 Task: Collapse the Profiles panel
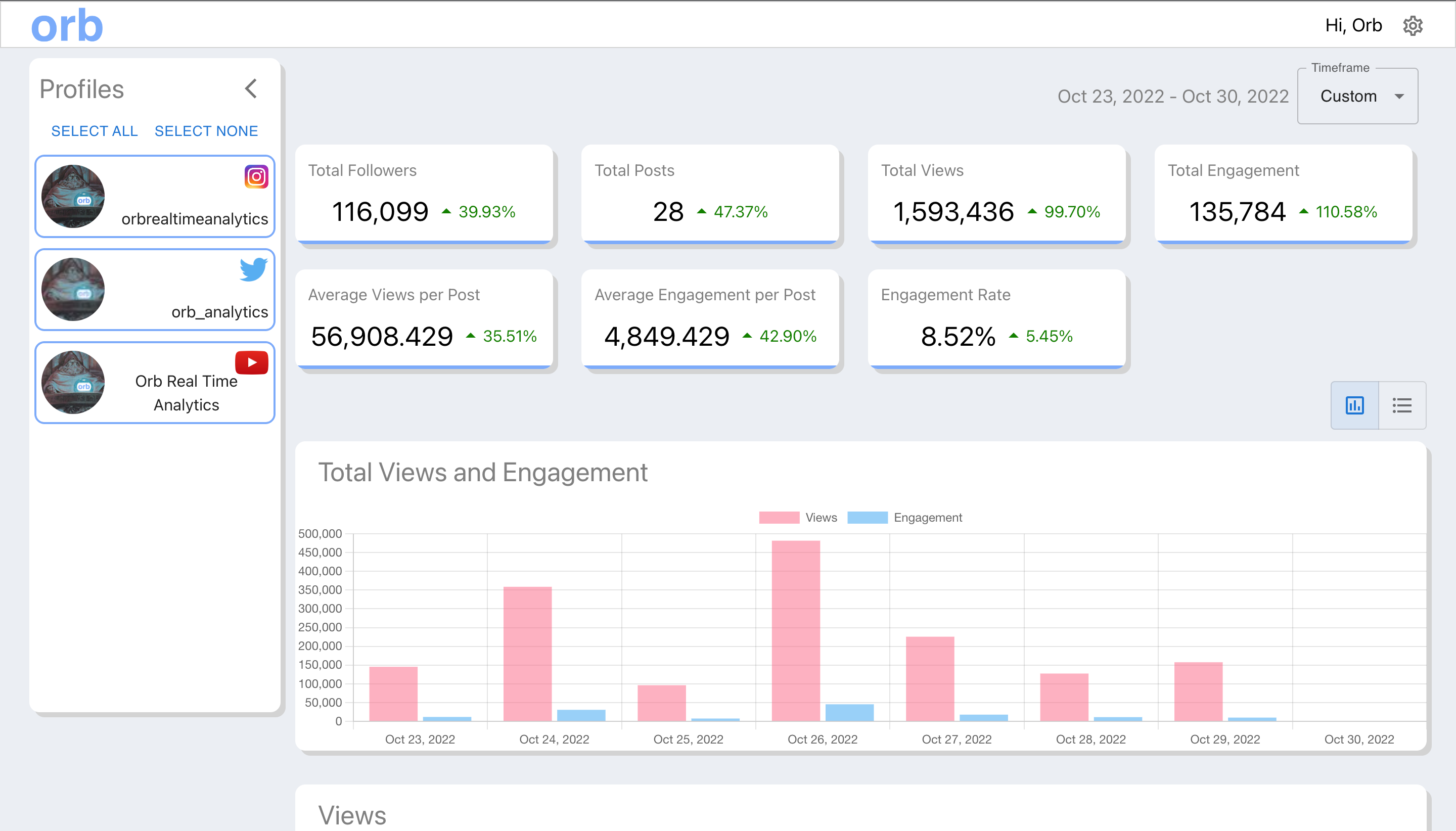251,88
